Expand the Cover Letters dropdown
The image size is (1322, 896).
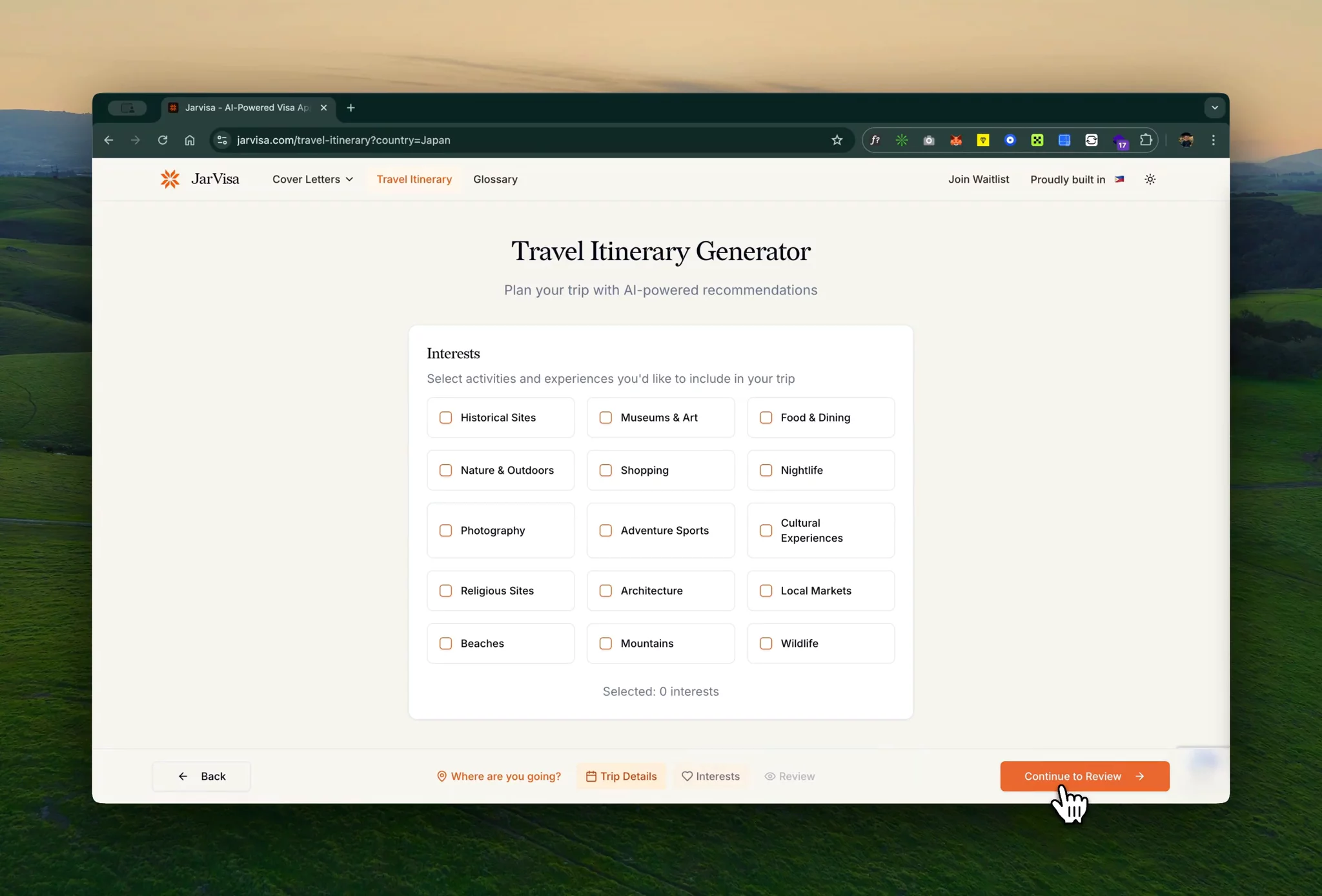tap(312, 179)
